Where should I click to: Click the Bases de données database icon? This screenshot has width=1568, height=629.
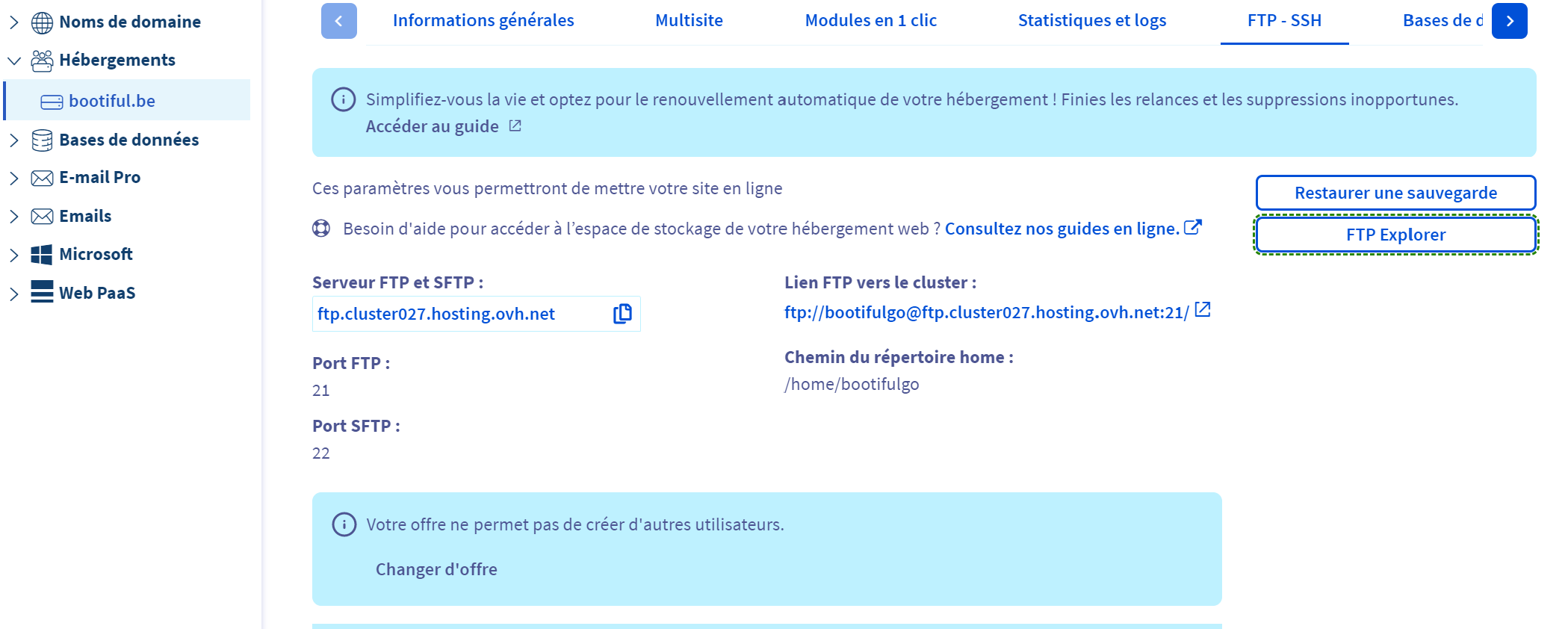[42, 140]
